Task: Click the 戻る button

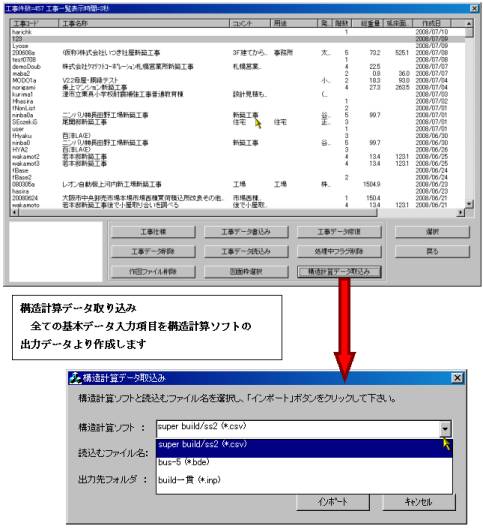Action: pyautogui.click(x=432, y=251)
